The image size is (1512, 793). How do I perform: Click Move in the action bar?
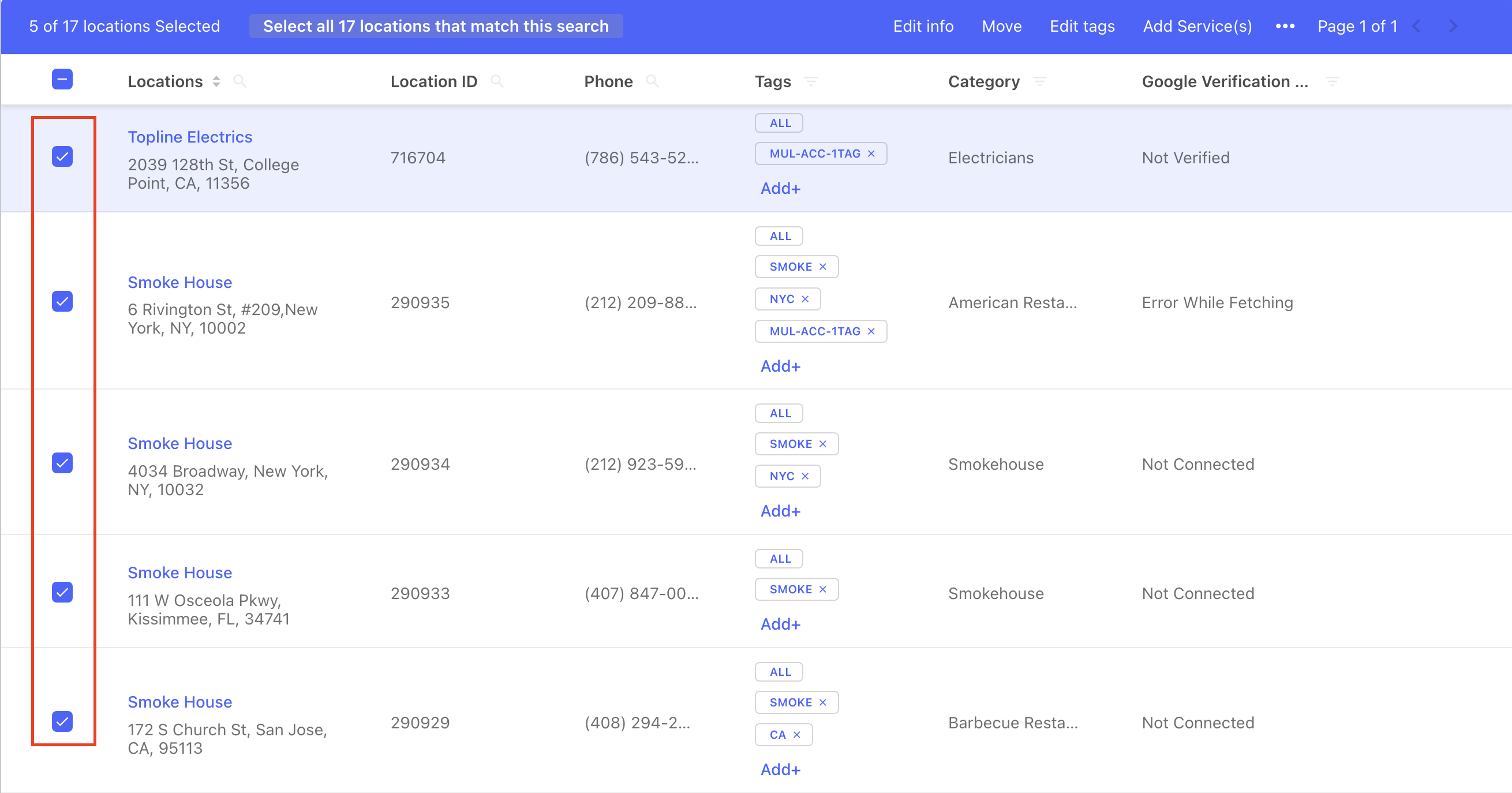1001,27
